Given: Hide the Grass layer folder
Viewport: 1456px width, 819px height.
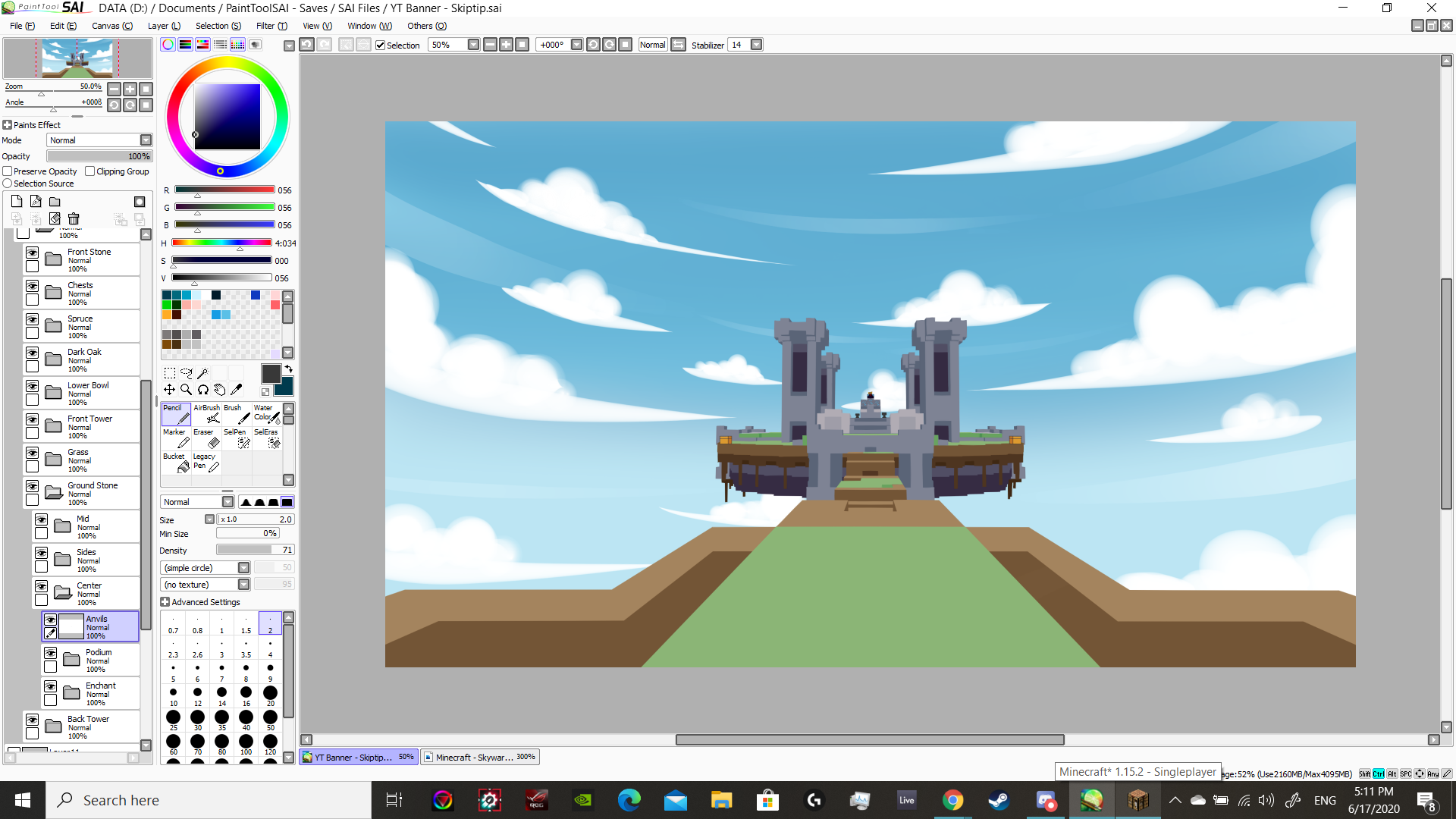Looking at the screenshot, I should point(32,453).
